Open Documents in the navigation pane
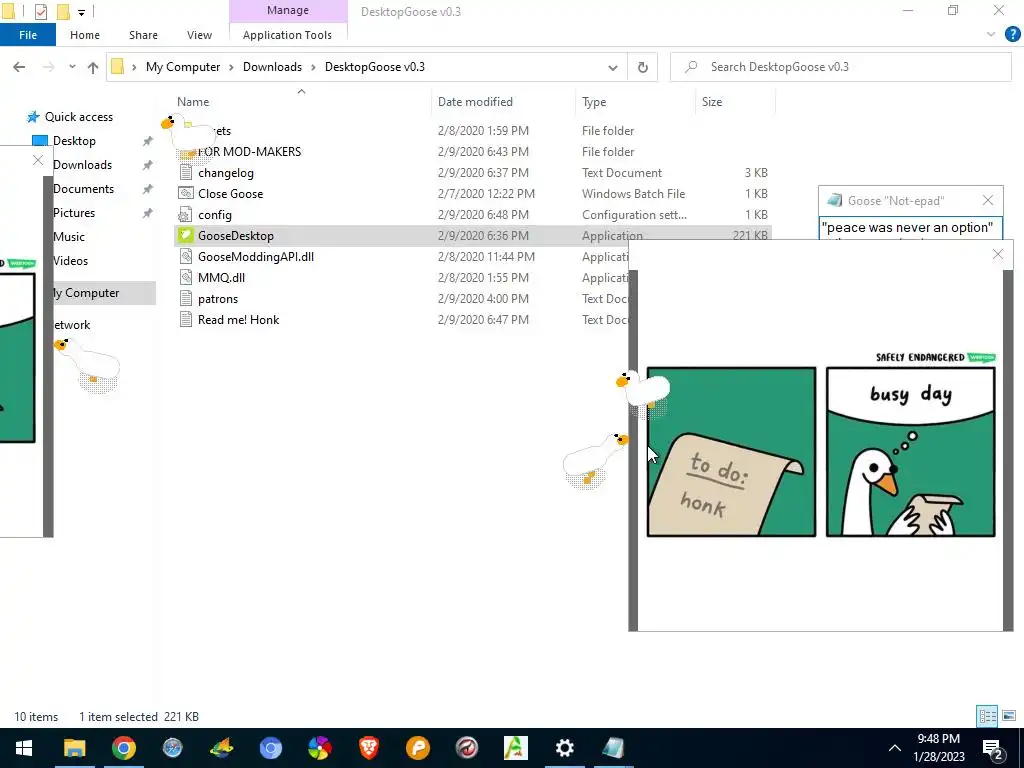1024x768 pixels. [83, 189]
